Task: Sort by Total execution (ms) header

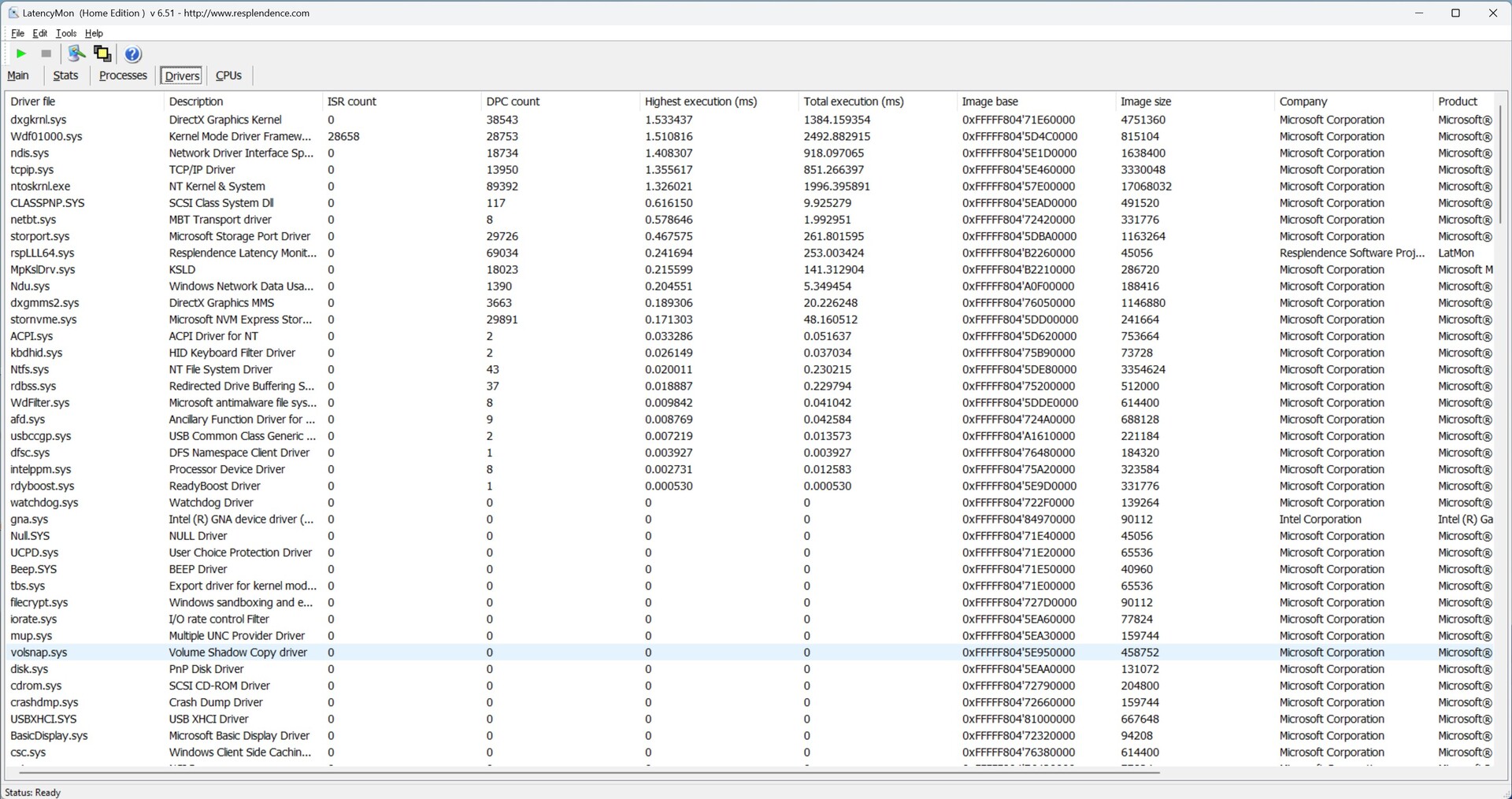Action: (877, 102)
